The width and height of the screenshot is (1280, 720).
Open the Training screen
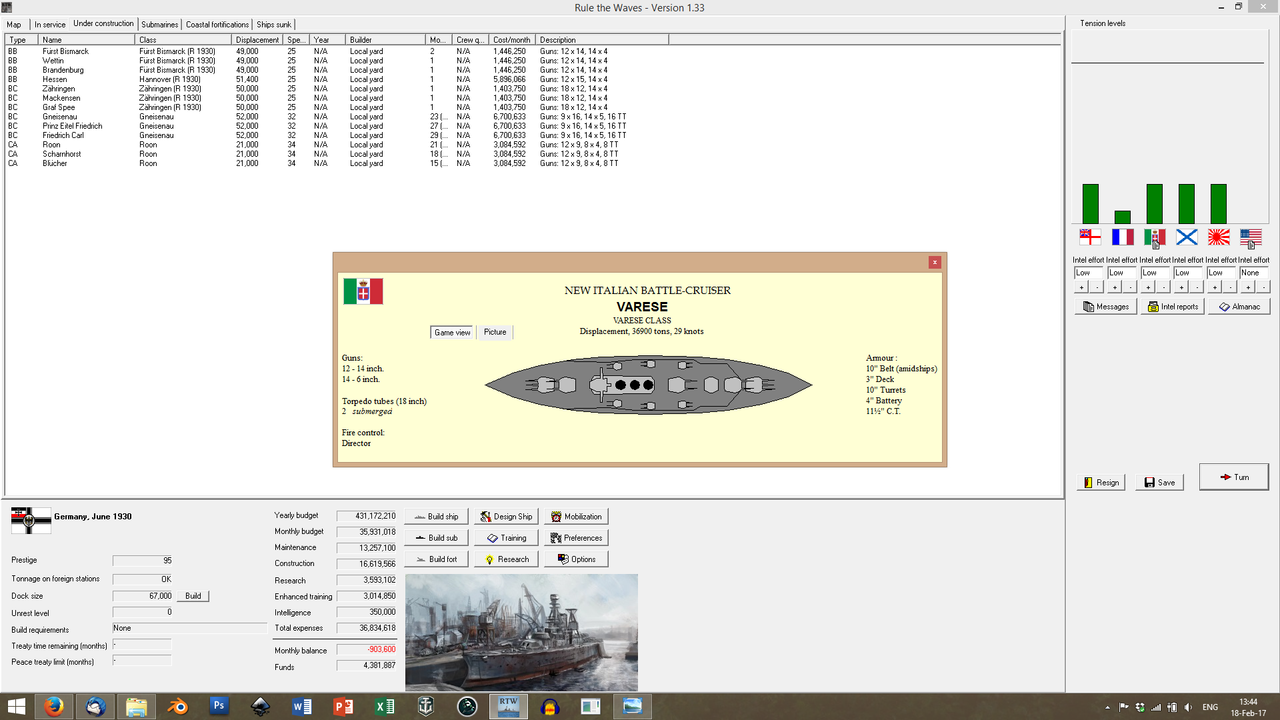pyautogui.click(x=507, y=537)
